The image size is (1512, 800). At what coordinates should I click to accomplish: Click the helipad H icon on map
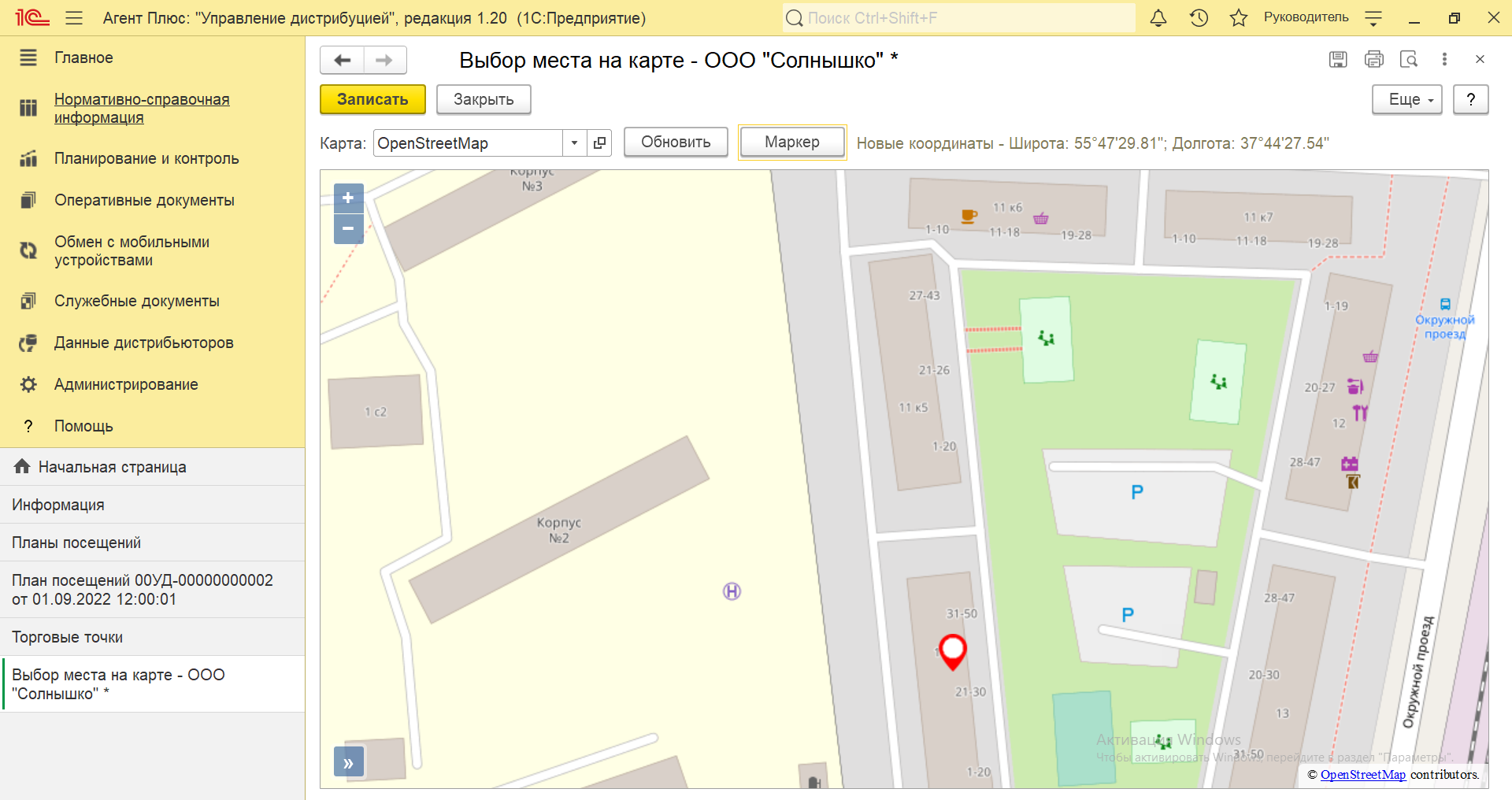(x=732, y=591)
